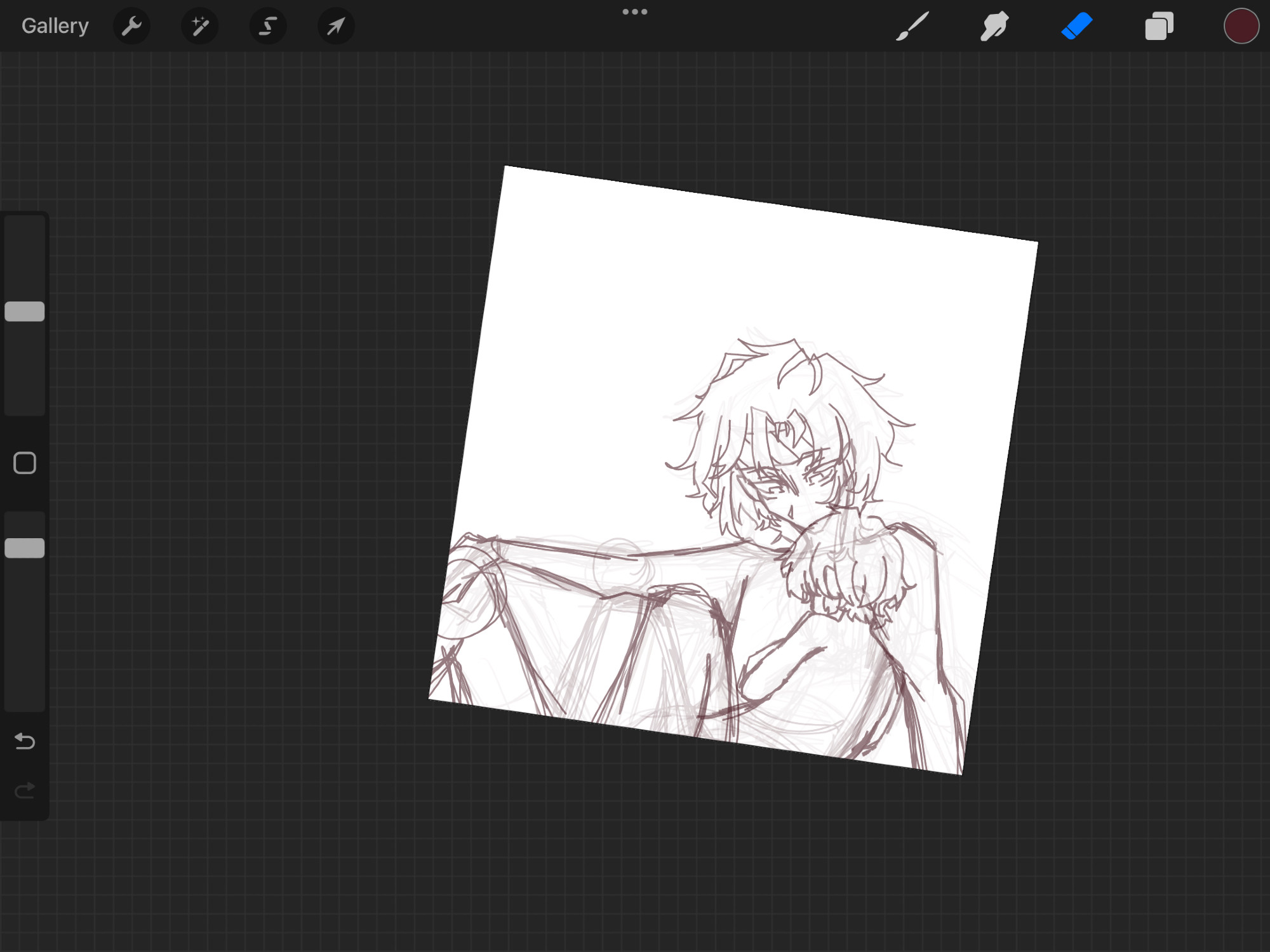Click the brush opacity slider handle
The width and height of the screenshot is (1270, 952).
(x=25, y=548)
